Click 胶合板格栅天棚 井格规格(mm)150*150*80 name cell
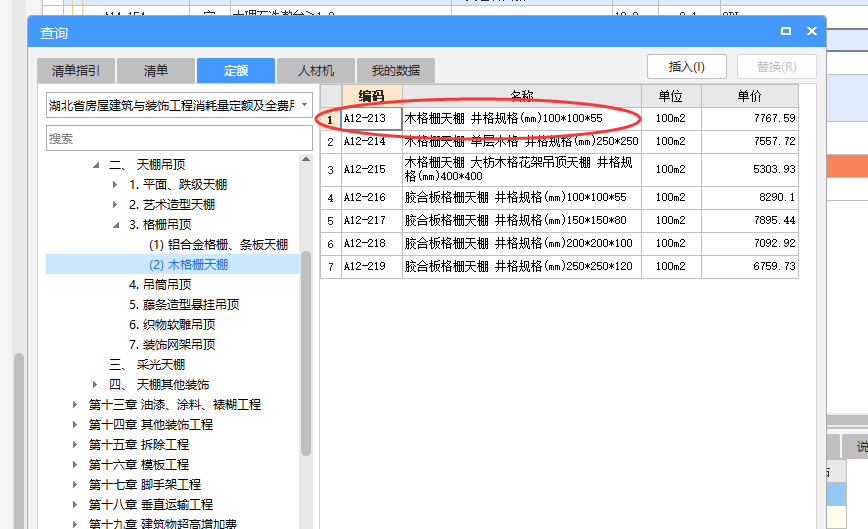Viewport: 868px width, 529px height. coord(521,220)
